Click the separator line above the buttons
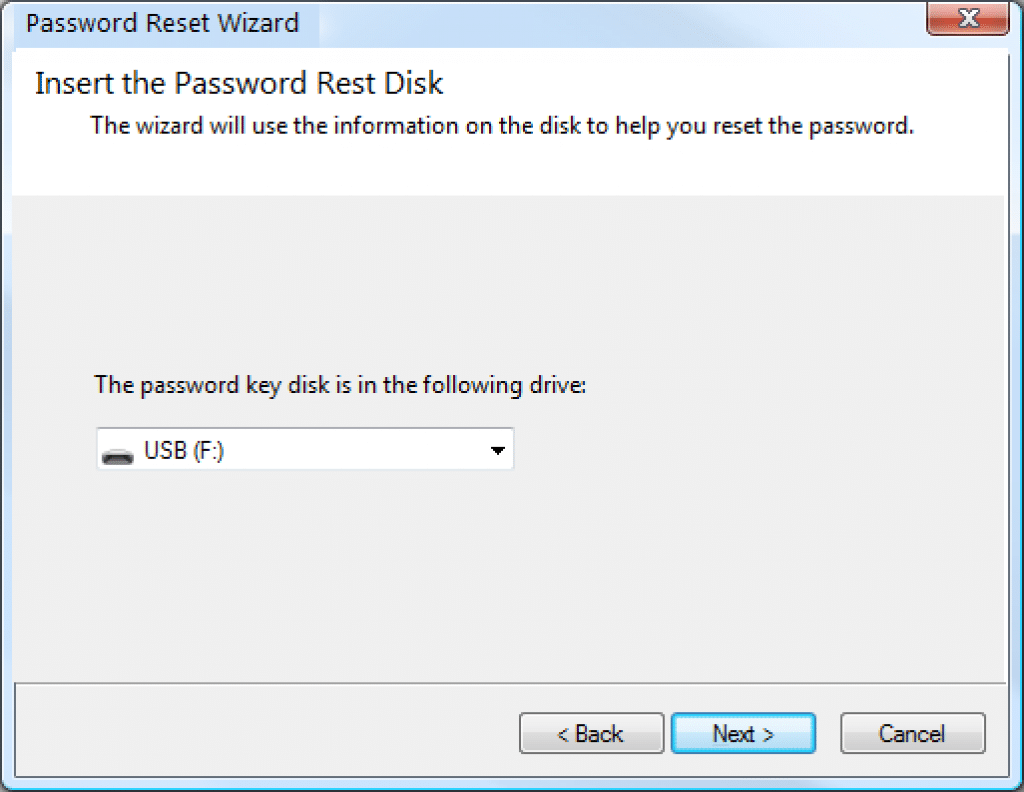Screen dimensions: 1024x792 coord(500,685)
